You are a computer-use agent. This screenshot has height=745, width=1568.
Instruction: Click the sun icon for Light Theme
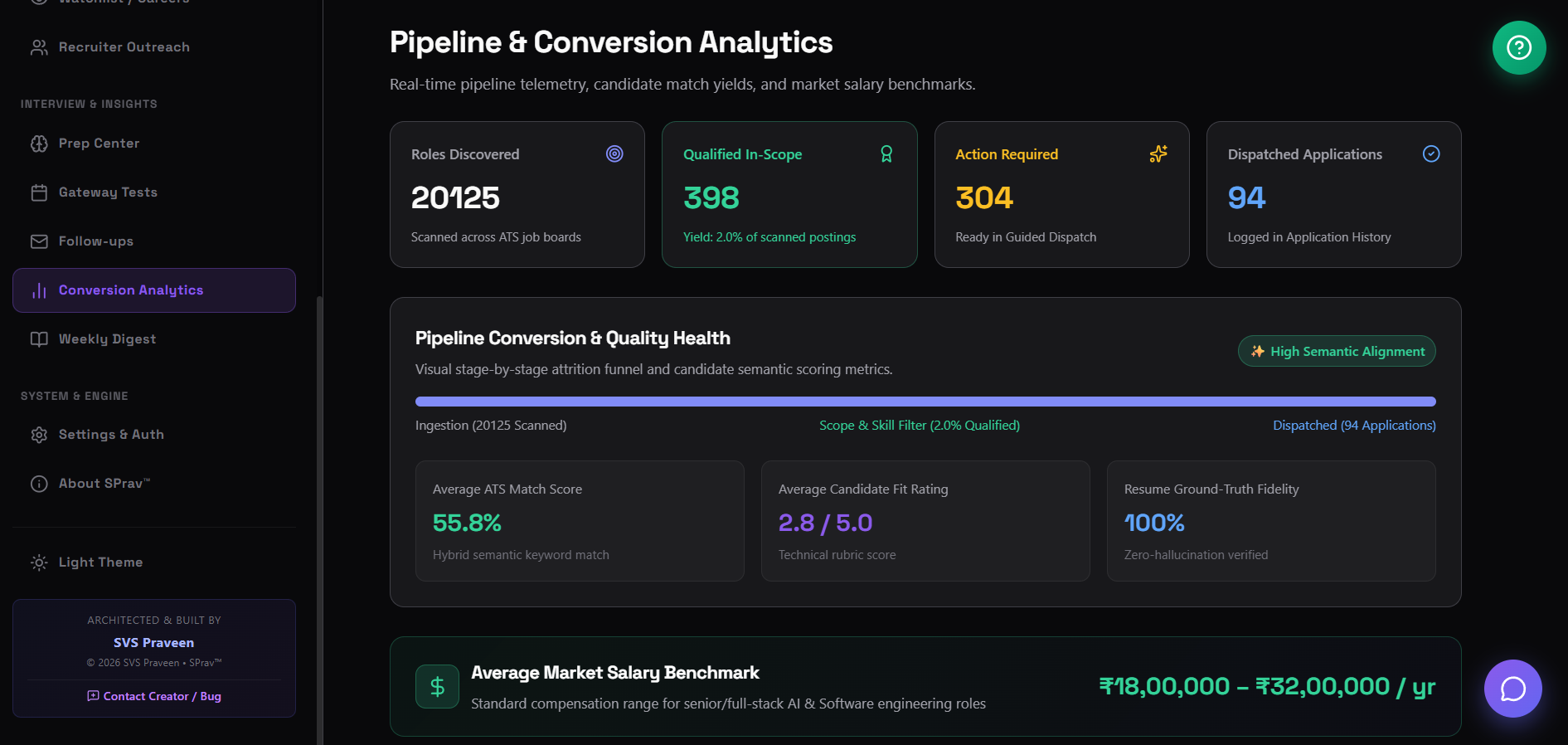[39, 562]
